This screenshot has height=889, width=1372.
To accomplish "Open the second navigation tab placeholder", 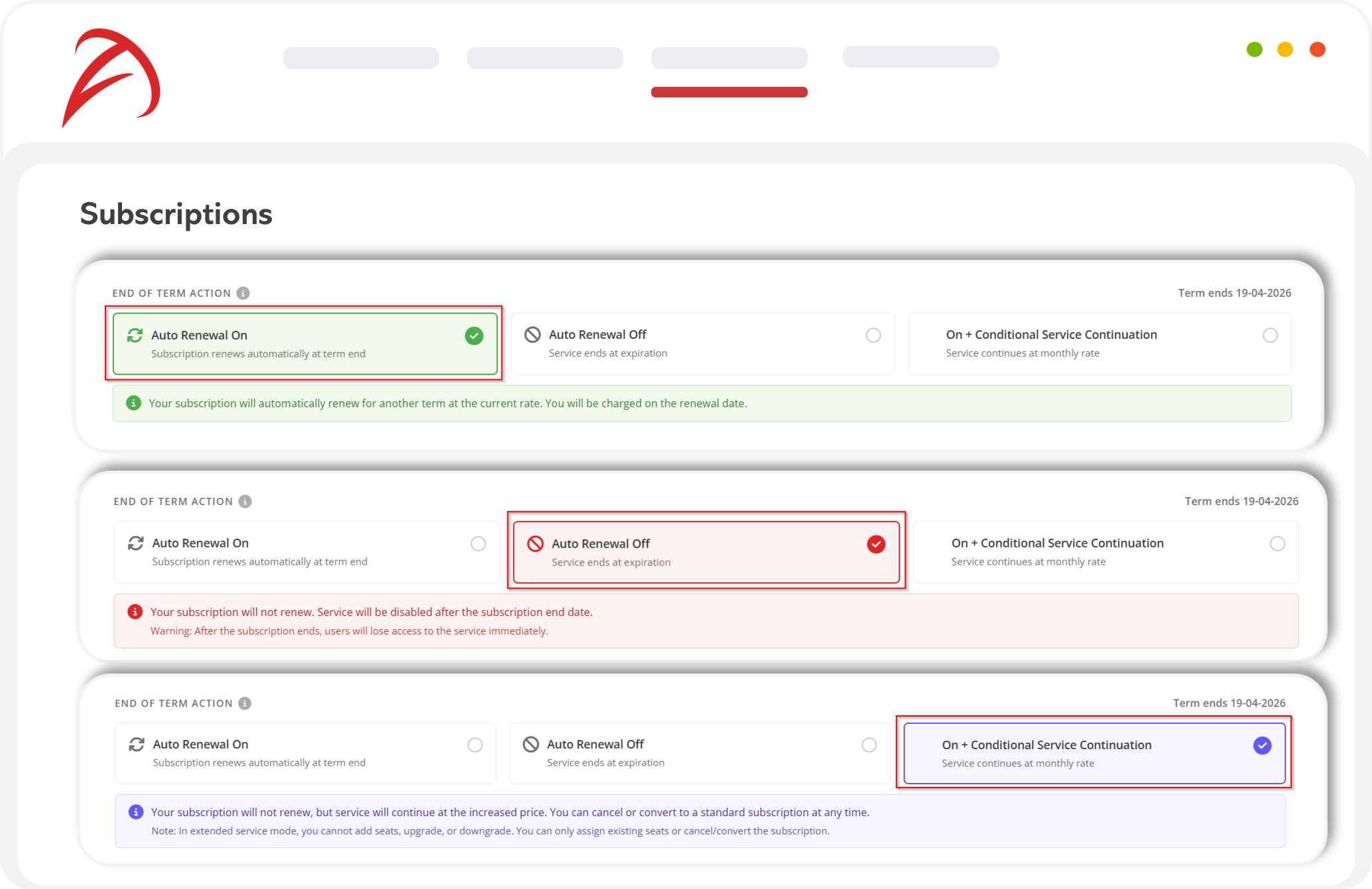I will pos(545,58).
